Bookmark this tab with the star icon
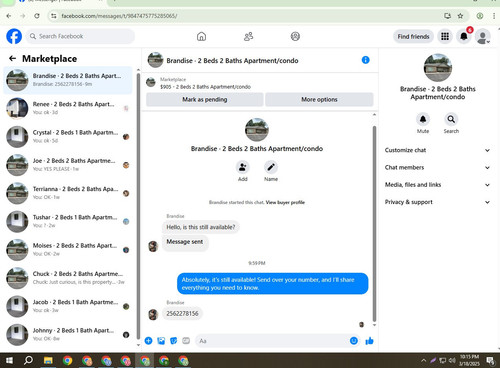The width and height of the screenshot is (500, 368). click(x=460, y=16)
